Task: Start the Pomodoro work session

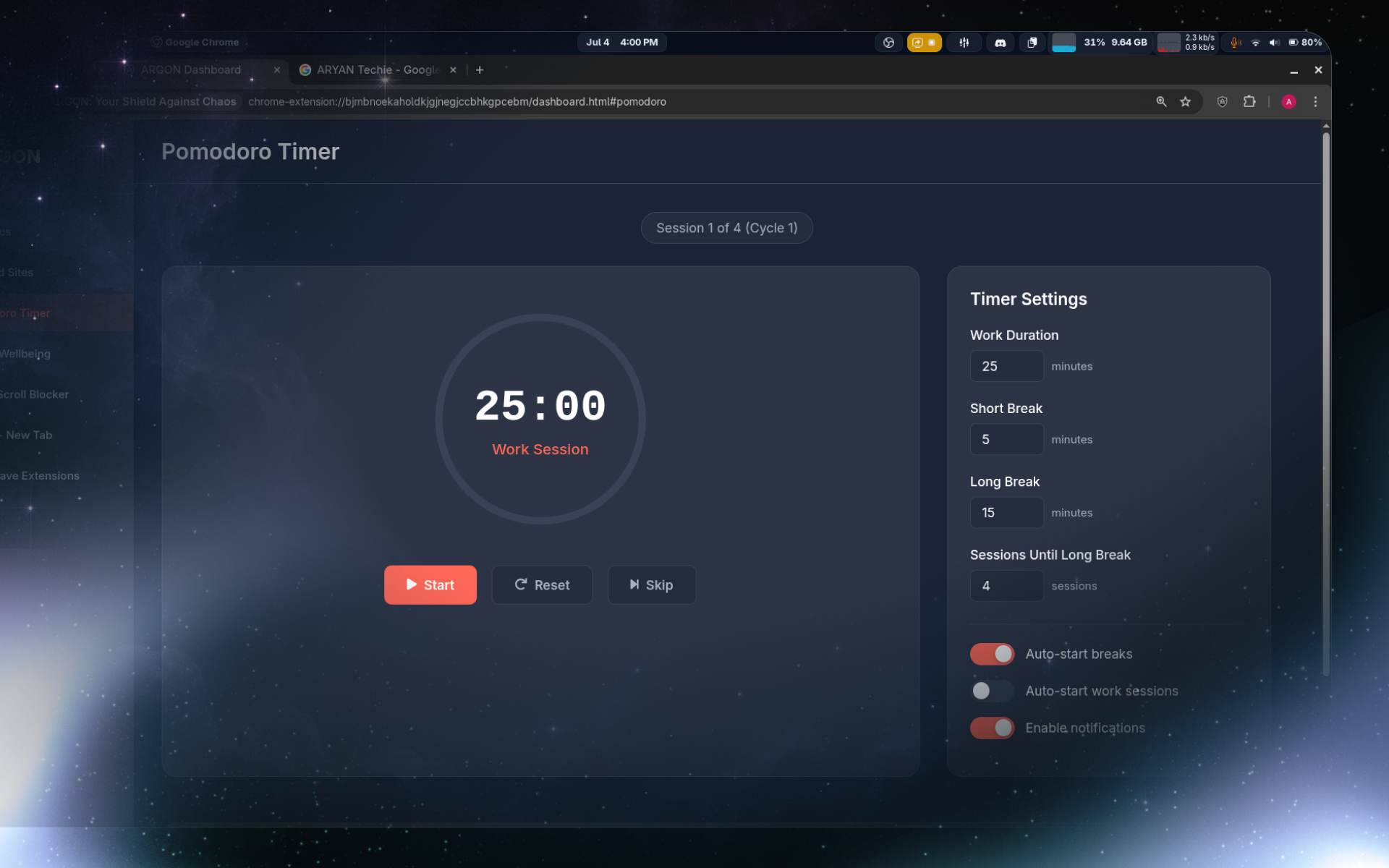Action: (430, 584)
